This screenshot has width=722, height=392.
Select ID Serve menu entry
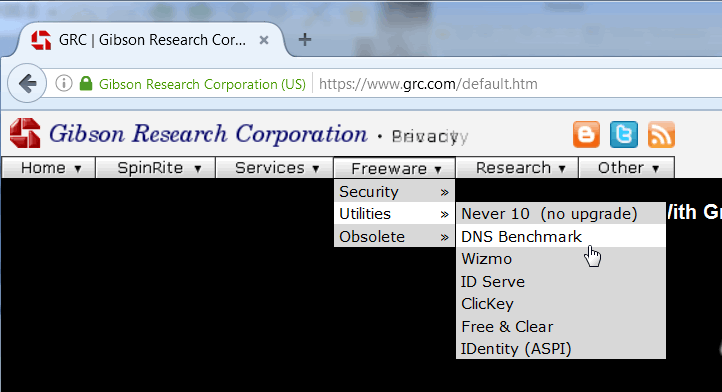[561, 281]
